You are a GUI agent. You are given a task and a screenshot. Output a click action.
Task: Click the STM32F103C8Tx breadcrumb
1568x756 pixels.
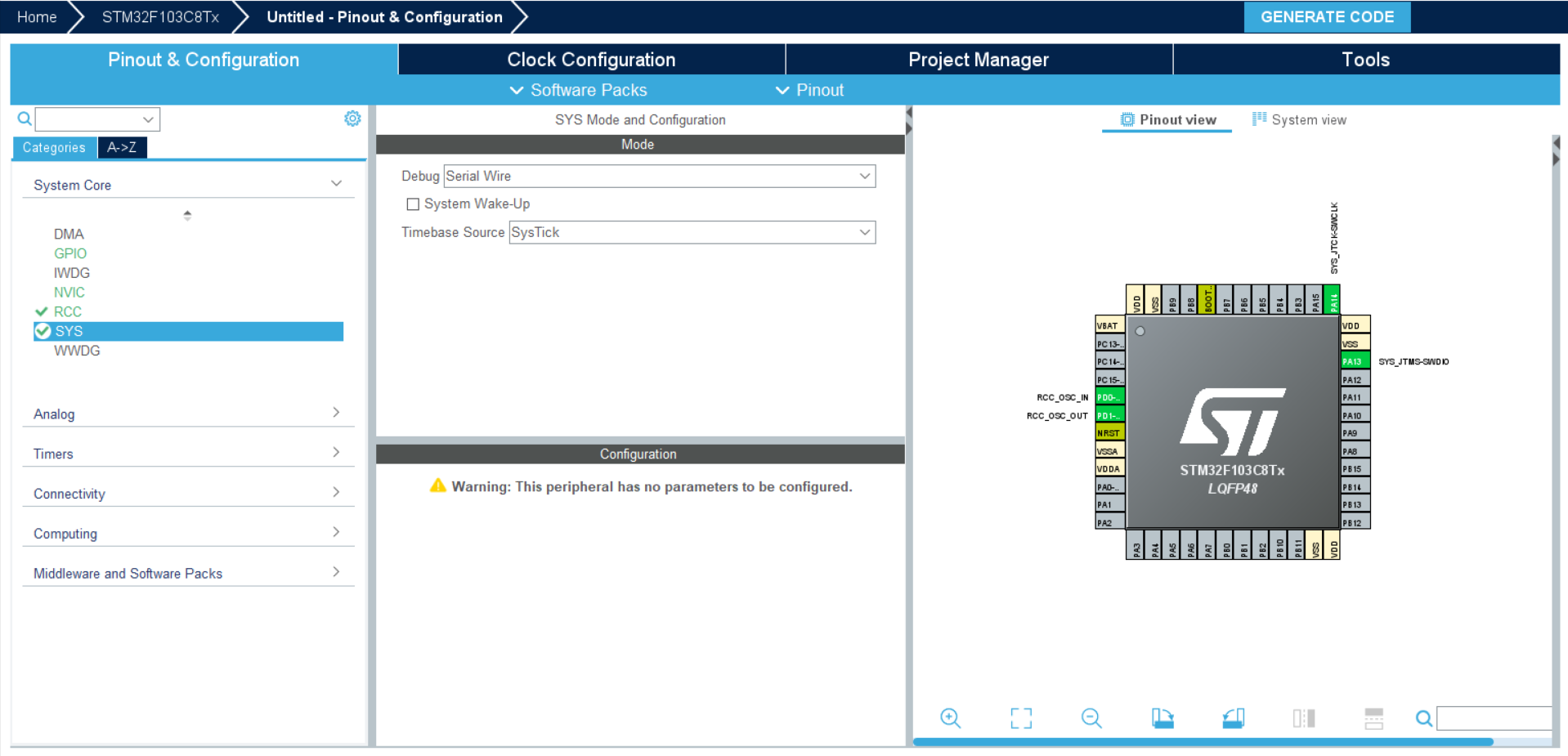click(x=160, y=16)
